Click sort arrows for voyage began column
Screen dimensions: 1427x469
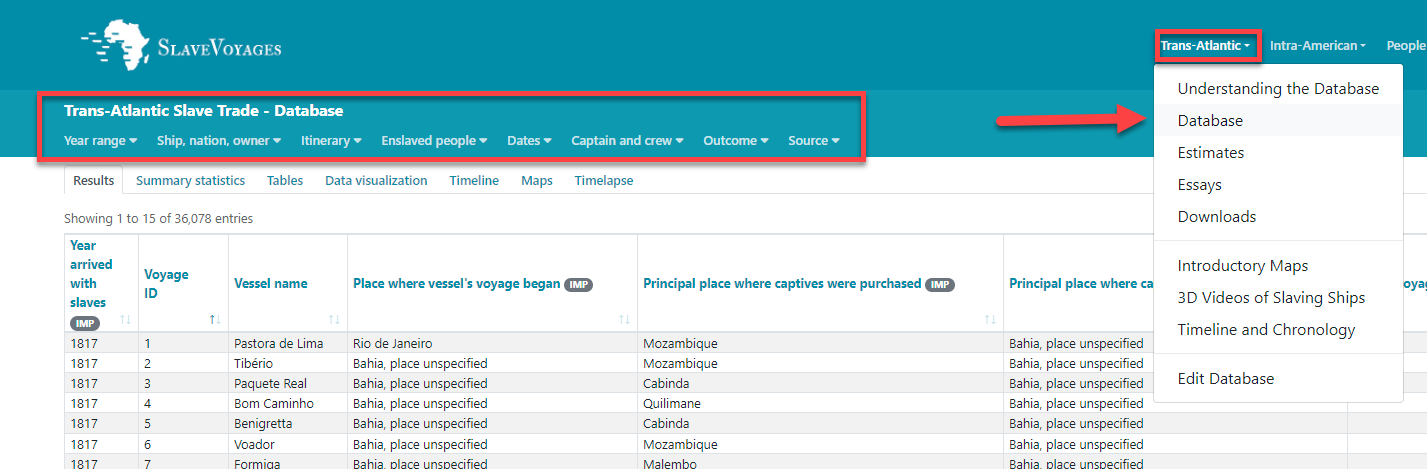tap(624, 320)
